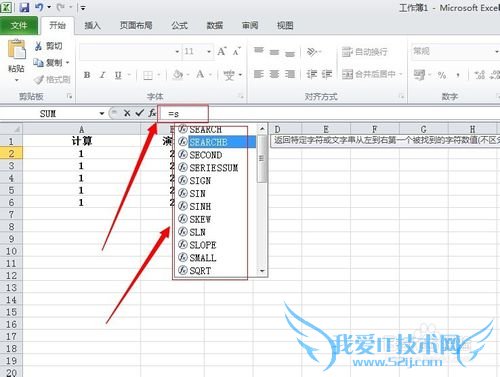This screenshot has height=377, width=500.
Task: Select SEARCHB in the function list
Action: [217, 142]
